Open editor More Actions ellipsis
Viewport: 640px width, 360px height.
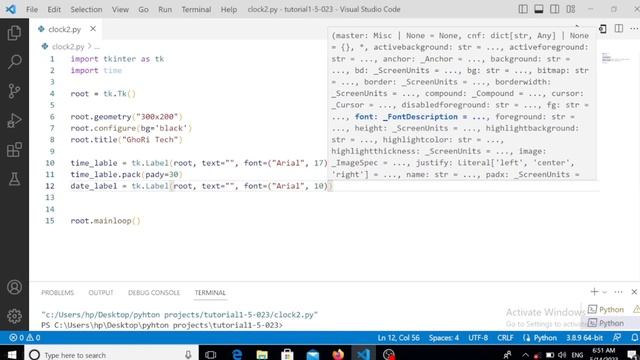[x=633, y=29]
